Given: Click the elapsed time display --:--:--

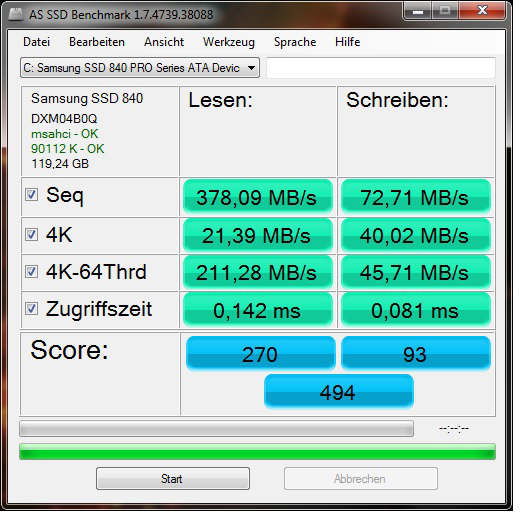Looking at the screenshot, I should (454, 428).
